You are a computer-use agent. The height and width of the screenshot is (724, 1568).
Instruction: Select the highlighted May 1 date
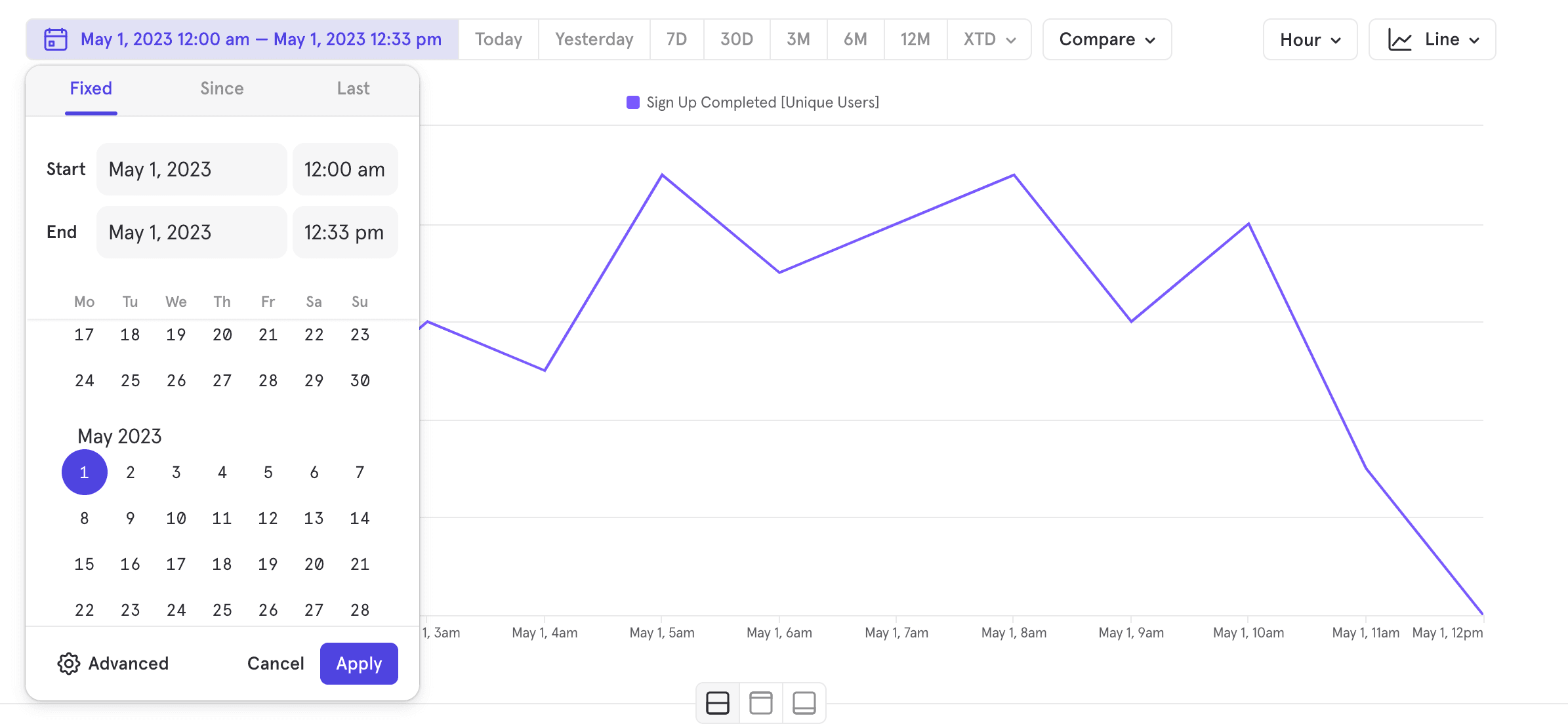84,472
